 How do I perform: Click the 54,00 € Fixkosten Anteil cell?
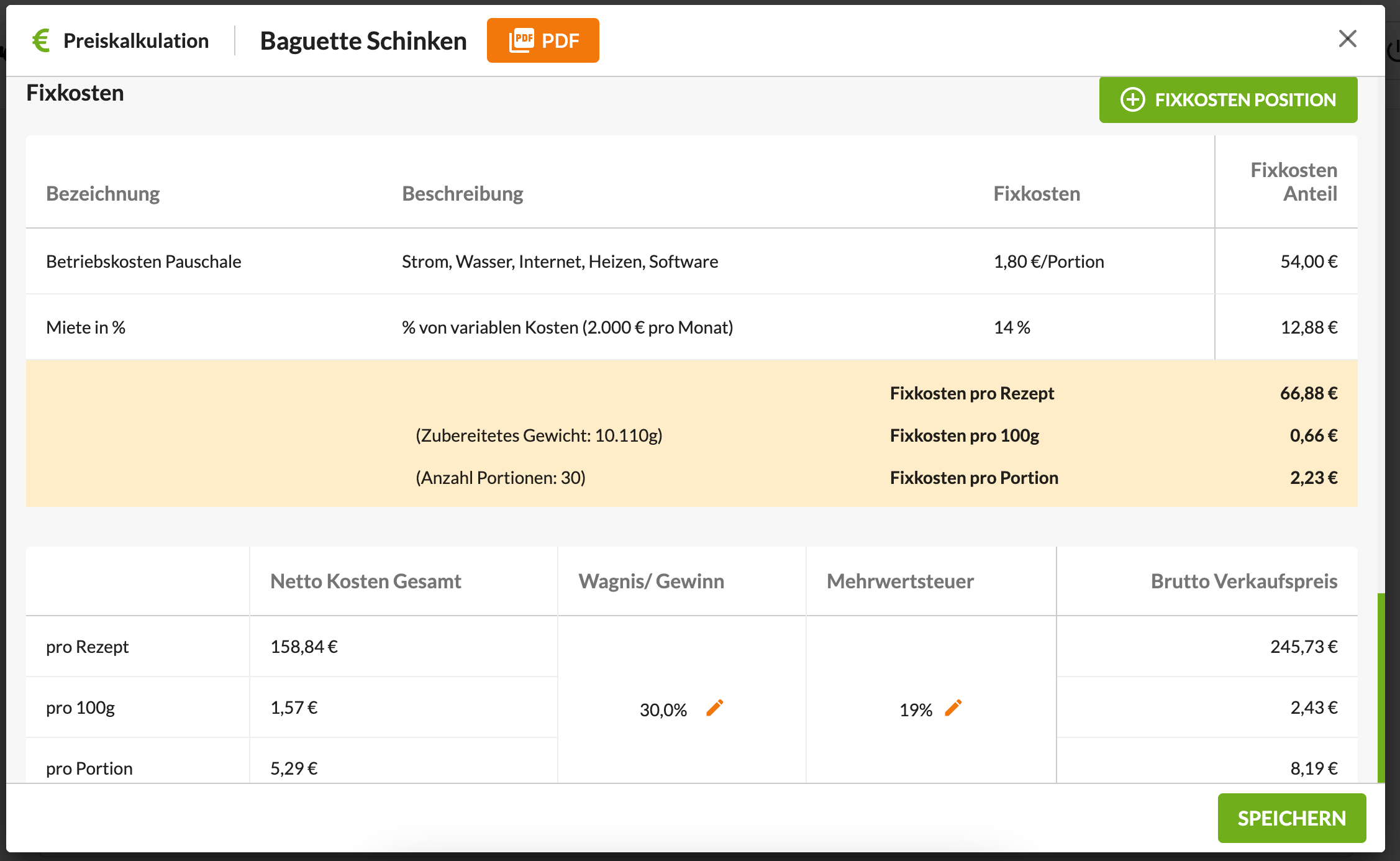pos(1309,262)
